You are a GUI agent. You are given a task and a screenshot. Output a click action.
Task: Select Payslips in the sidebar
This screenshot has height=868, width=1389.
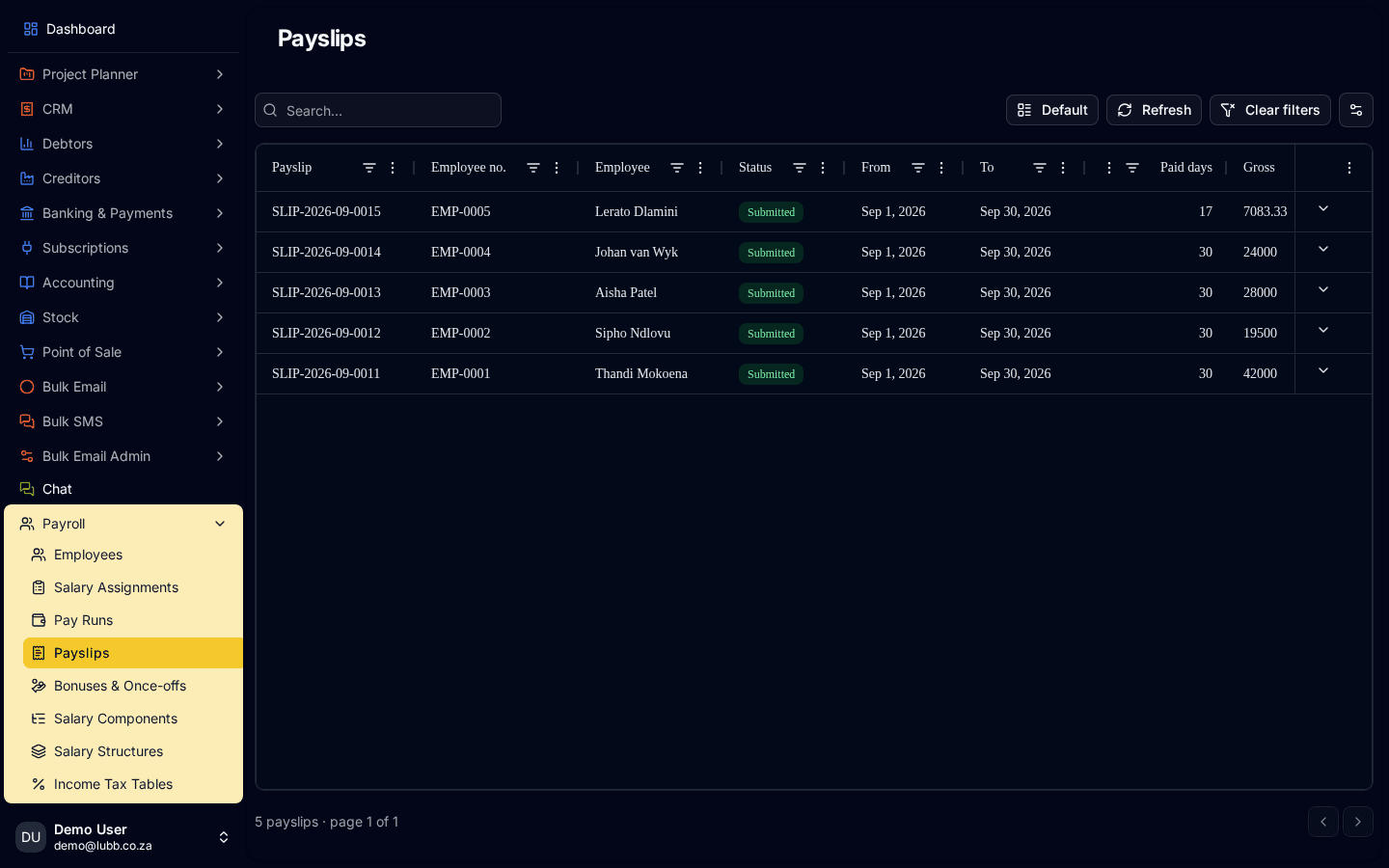(x=133, y=653)
